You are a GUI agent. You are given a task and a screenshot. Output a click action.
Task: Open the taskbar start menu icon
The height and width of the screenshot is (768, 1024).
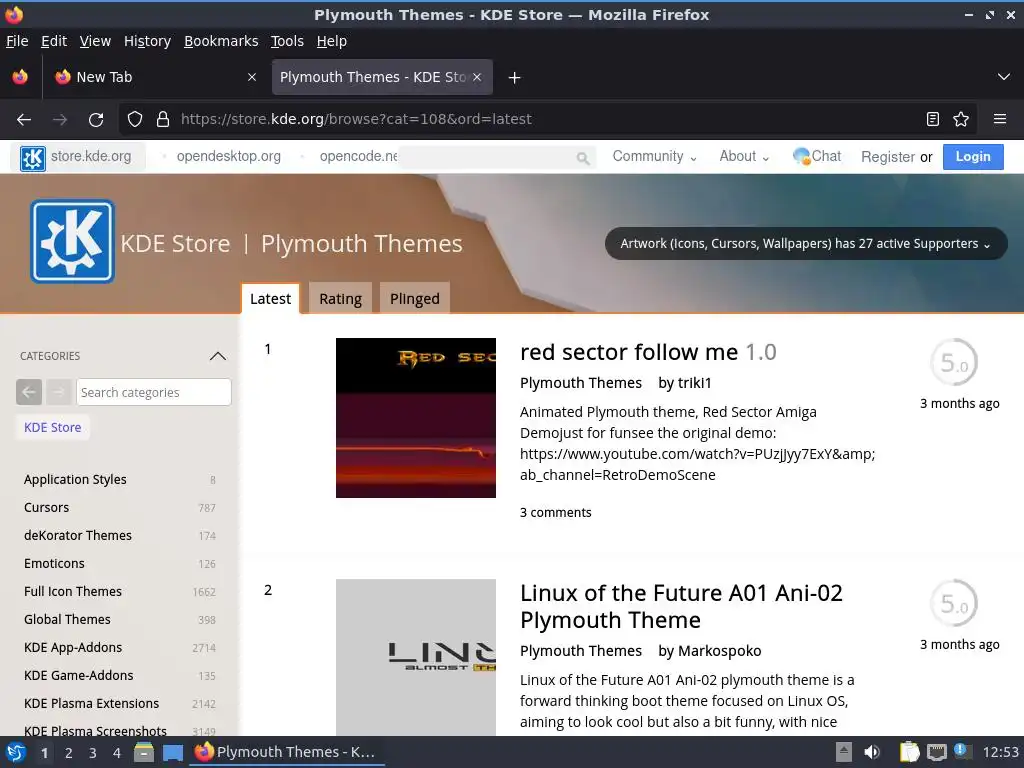tap(16, 752)
